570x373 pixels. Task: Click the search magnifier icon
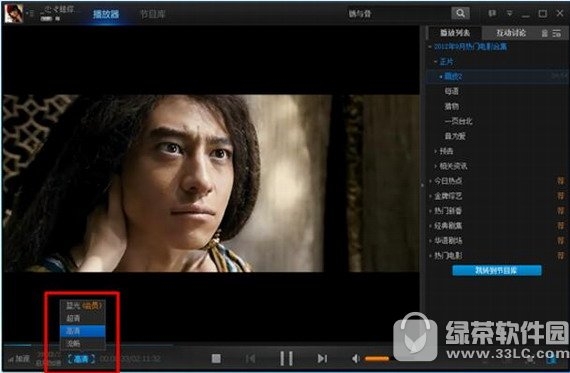point(460,13)
